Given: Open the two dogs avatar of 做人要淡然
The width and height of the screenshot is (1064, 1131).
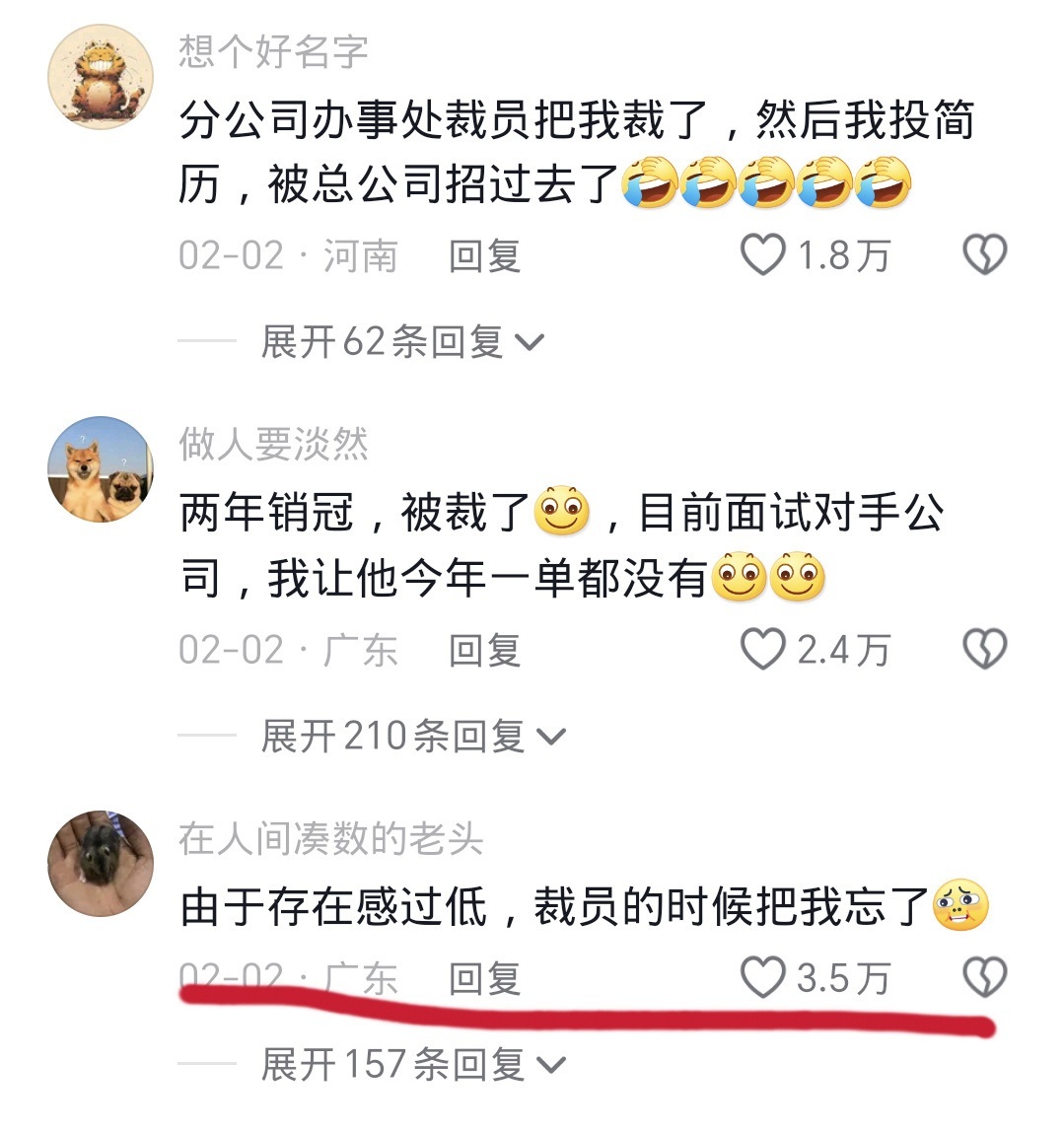Looking at the screenshot, I should (101, 468).
